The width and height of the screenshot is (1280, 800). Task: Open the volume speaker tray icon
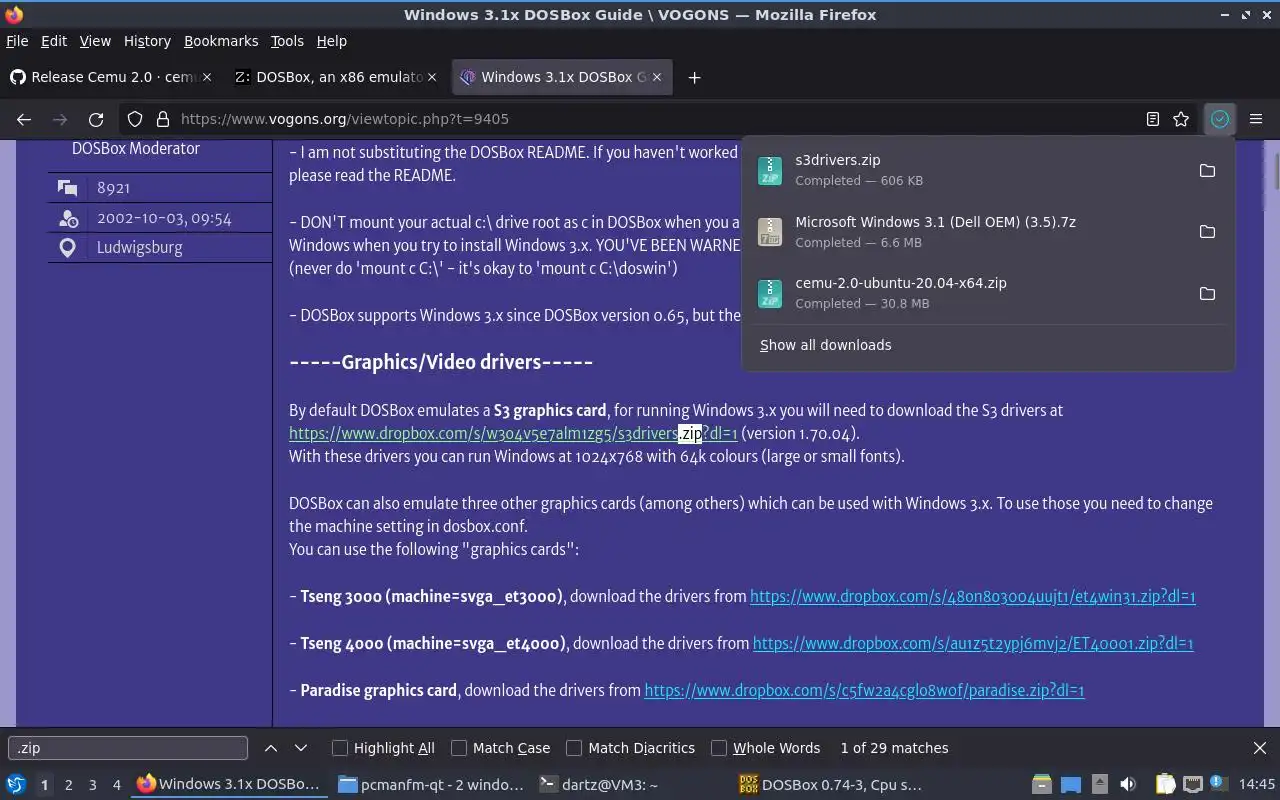coord(1128,785)
